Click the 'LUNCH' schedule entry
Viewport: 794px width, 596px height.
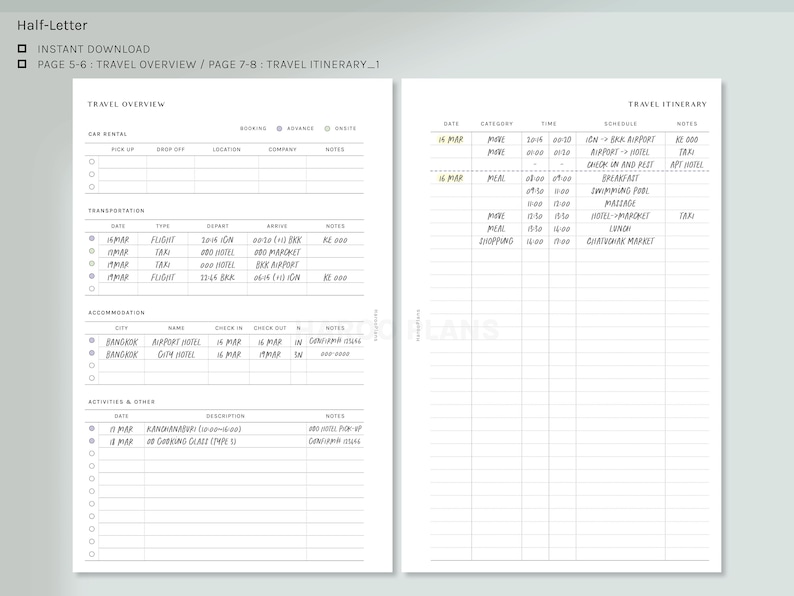pyautogui.click(x=620, y=229)
